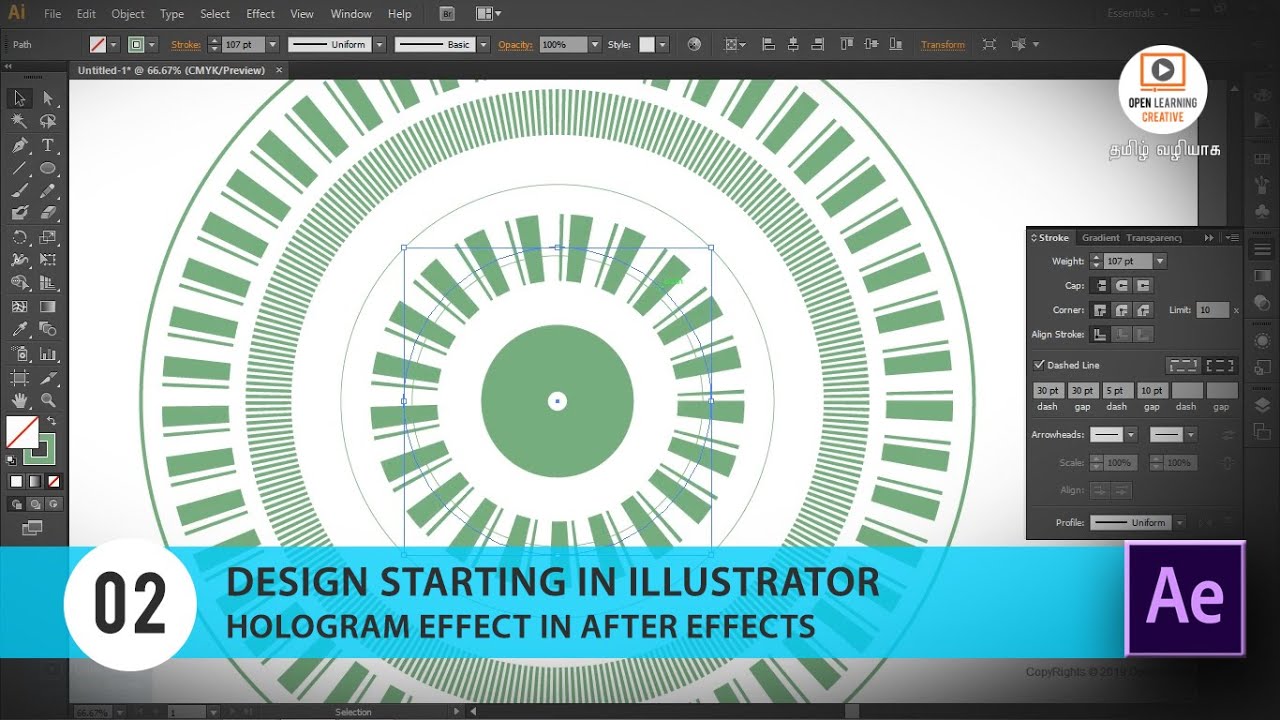Click the Transform link in control bar
Screen dimensions: 1280x720
943,45
